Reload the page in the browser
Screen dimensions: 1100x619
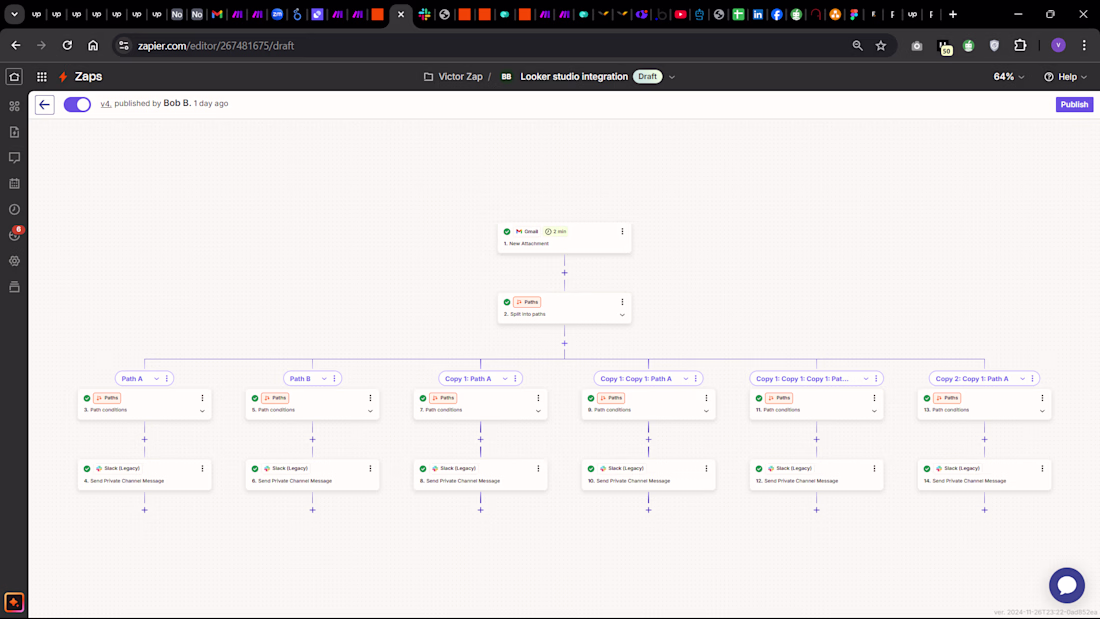pos(67,46)
